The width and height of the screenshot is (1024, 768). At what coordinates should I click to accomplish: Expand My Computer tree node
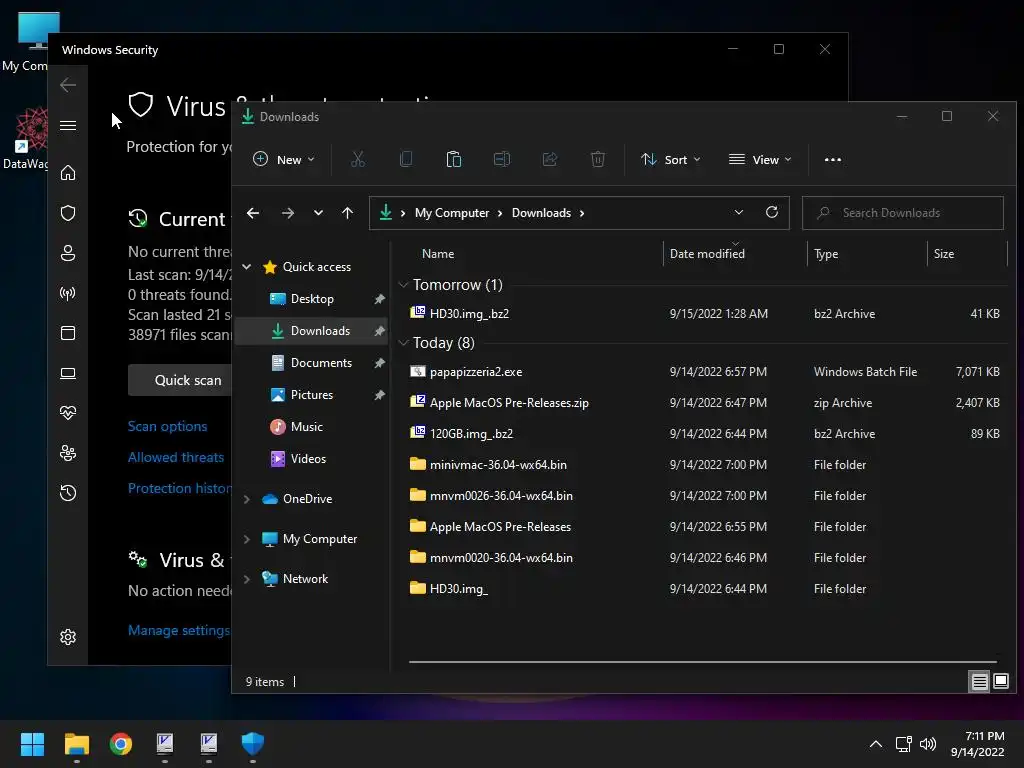247,539
